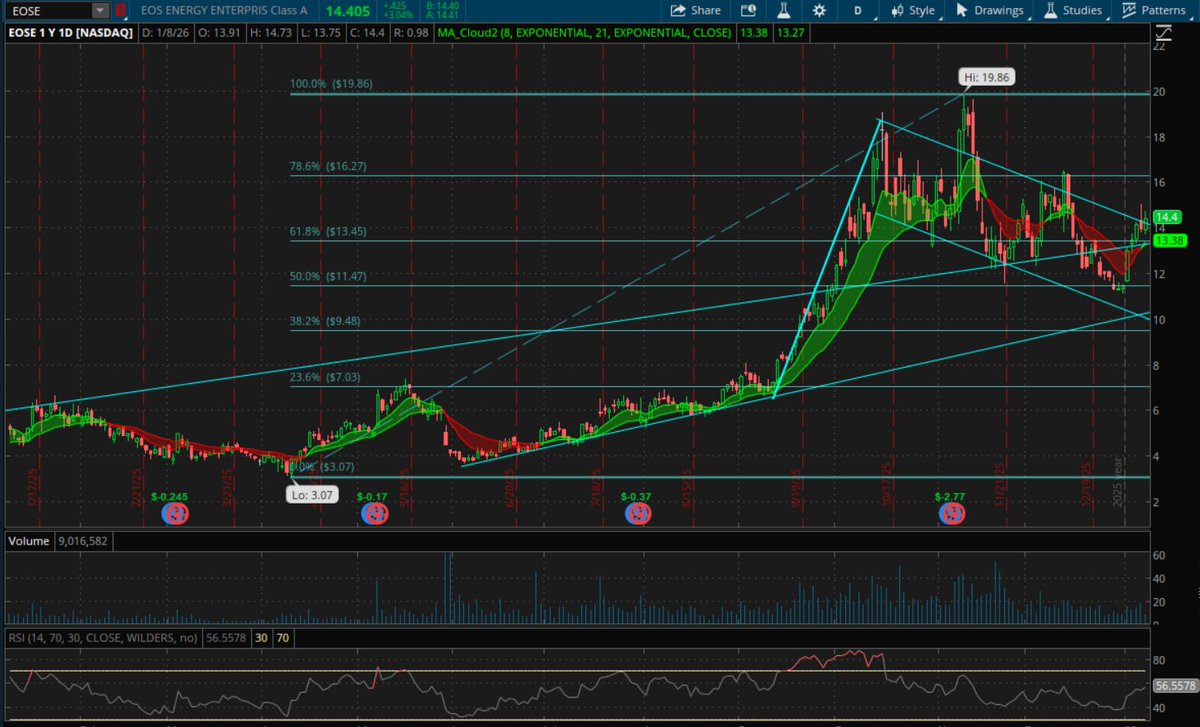Open chart settings gear icon

point(819,10)
